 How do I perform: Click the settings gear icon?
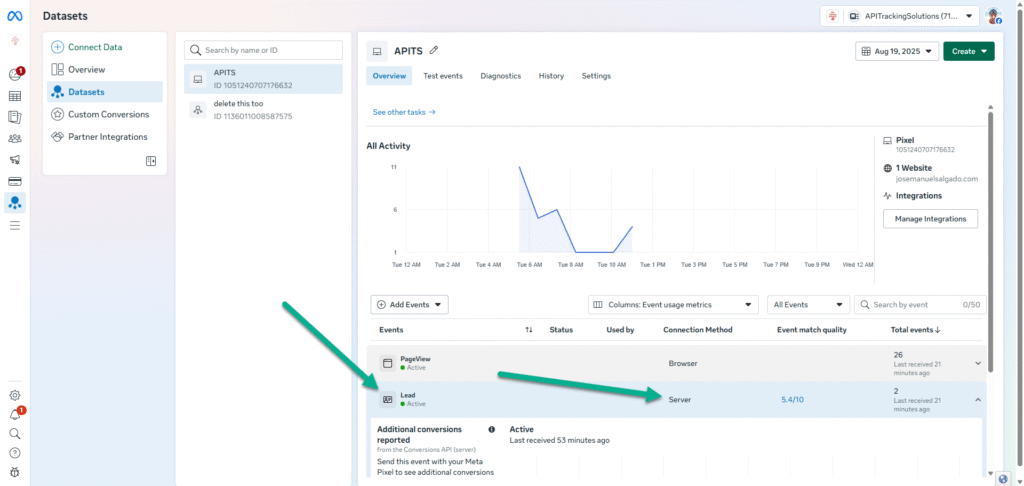[15, 395]
